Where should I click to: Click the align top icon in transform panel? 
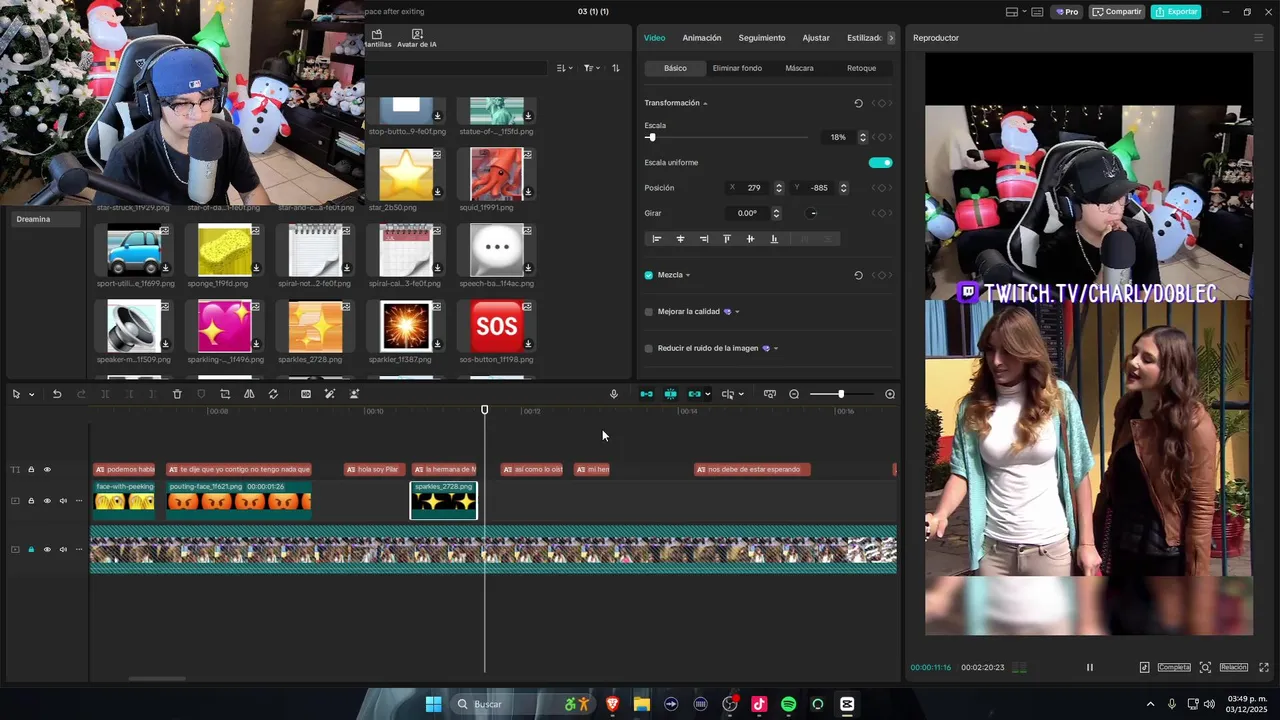[x=727, y=239]
